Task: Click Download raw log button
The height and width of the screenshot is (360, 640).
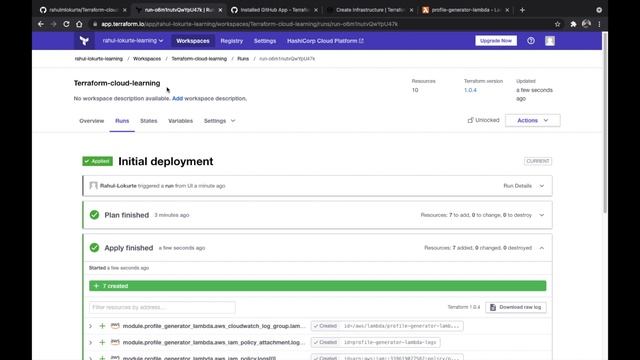Action: [x=516, y=307]
